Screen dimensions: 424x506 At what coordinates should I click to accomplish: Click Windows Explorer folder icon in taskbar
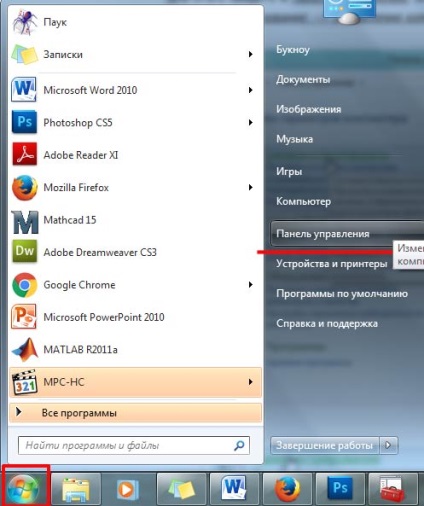[x=76, y=489]
